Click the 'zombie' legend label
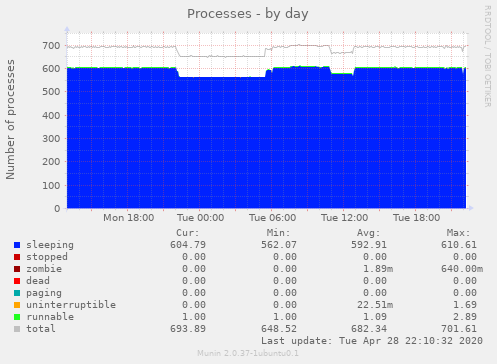This screenshot has height=364, width=497. (44, 269)
